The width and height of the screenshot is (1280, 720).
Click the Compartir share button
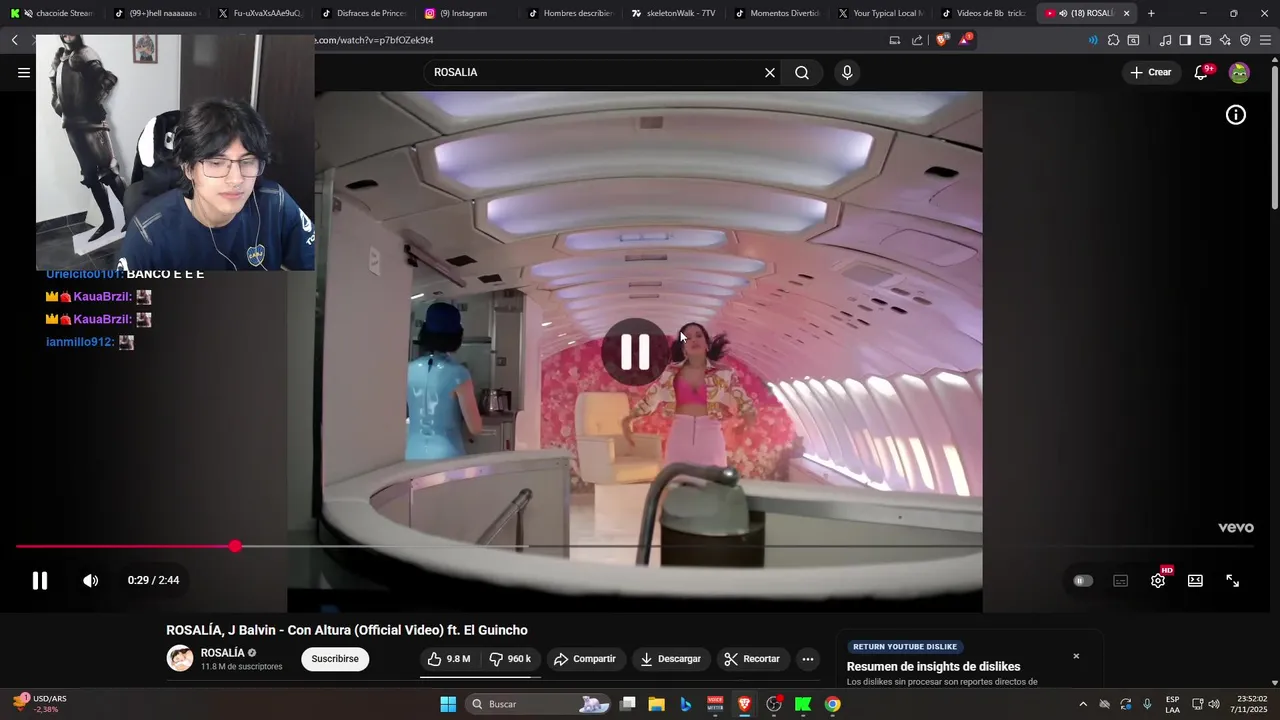585,659
